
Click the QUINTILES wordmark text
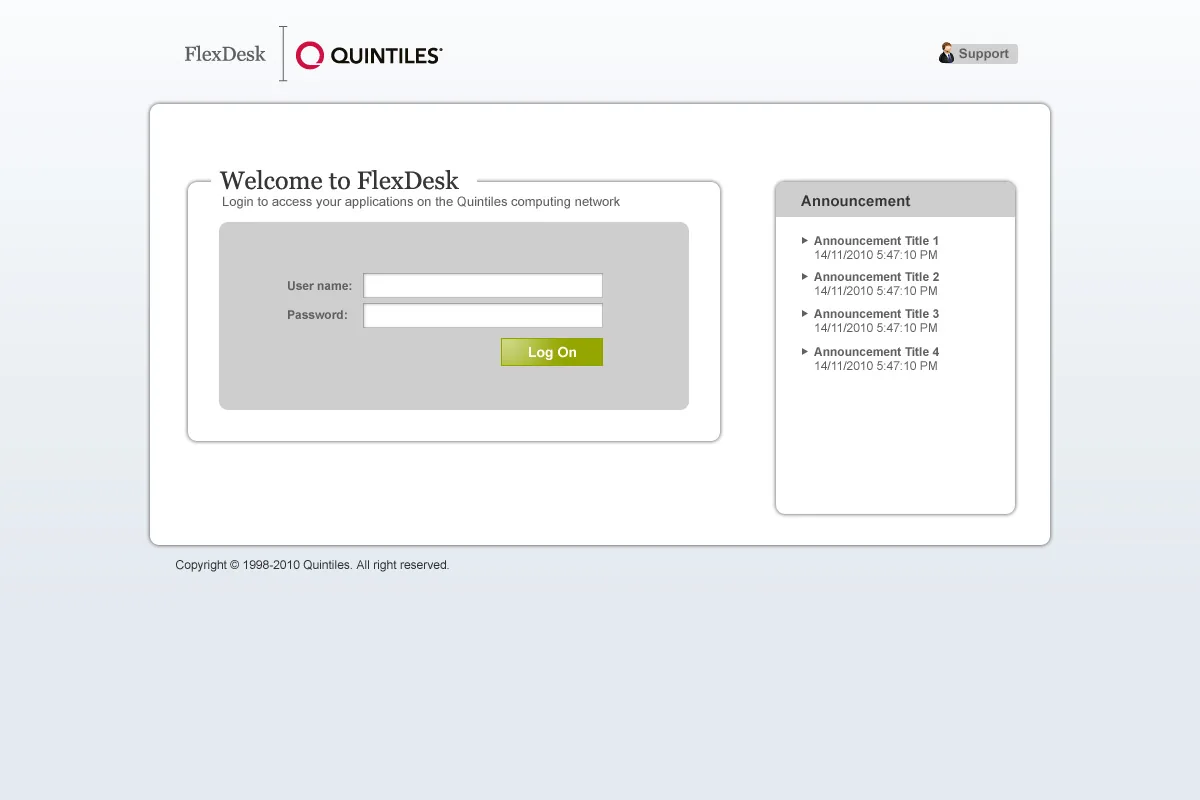click(x=386, y=56)
